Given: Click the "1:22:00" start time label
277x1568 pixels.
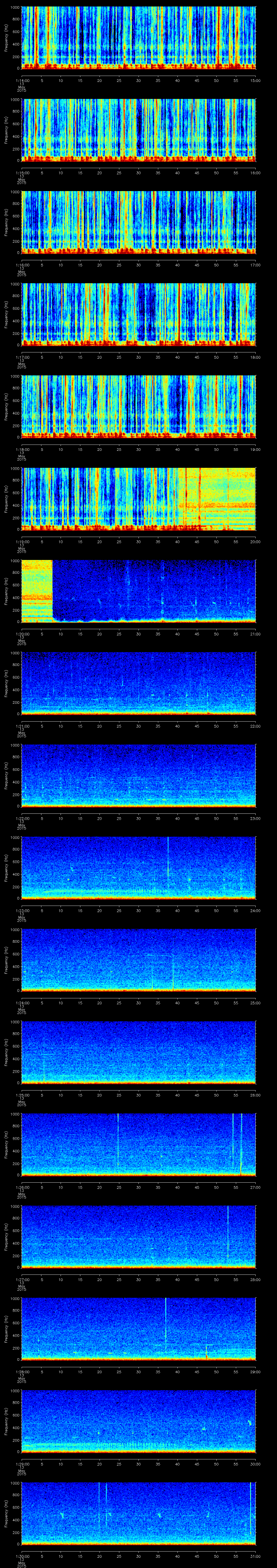Looking at the screenshot, I should pos(22,818).
